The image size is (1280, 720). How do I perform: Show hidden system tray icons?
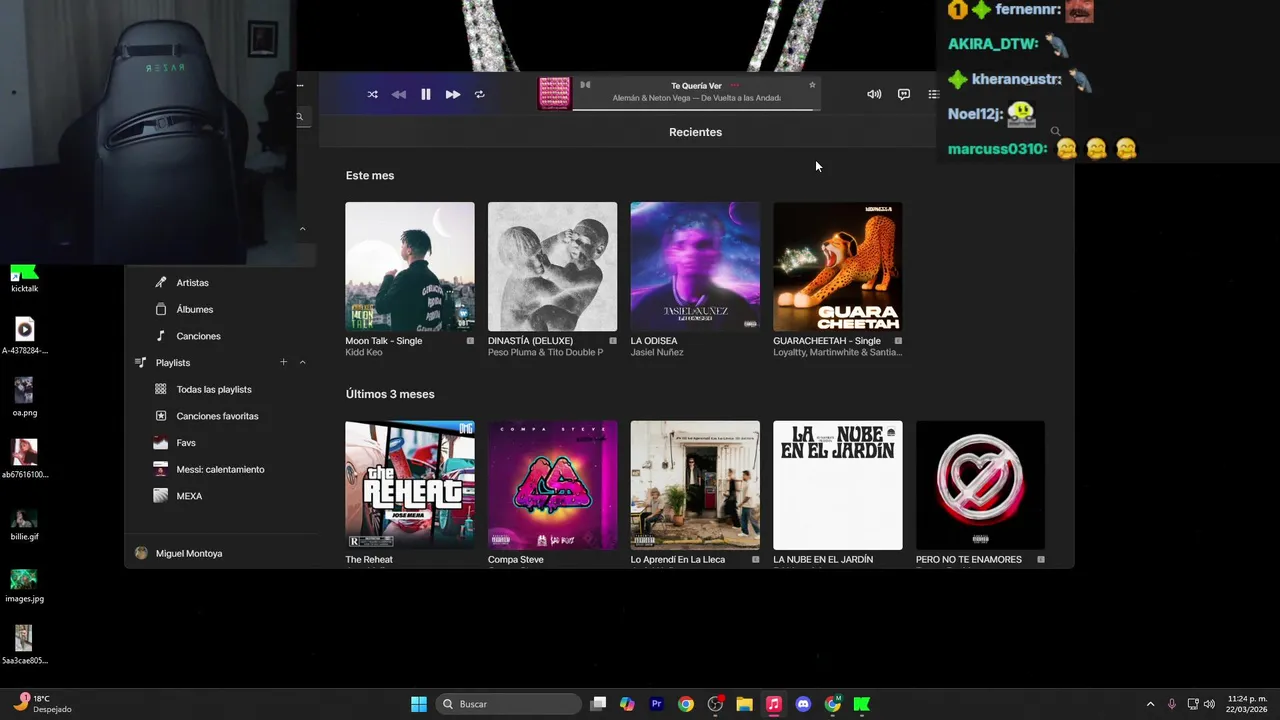coord(1150,704)
